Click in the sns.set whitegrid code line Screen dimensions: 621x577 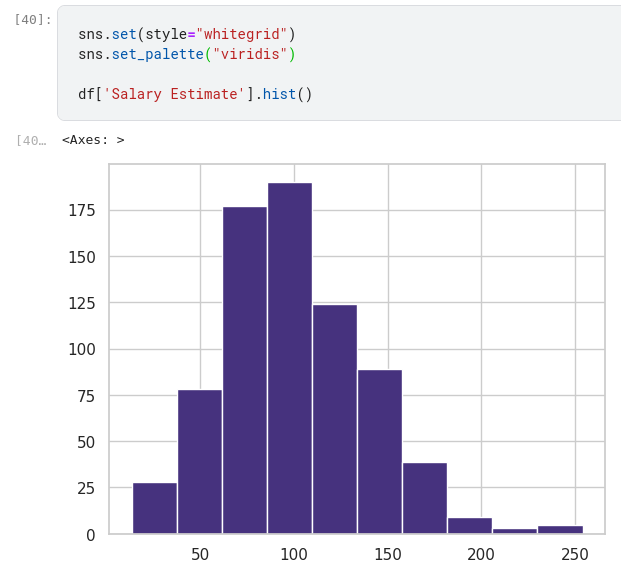click(186, 34)
